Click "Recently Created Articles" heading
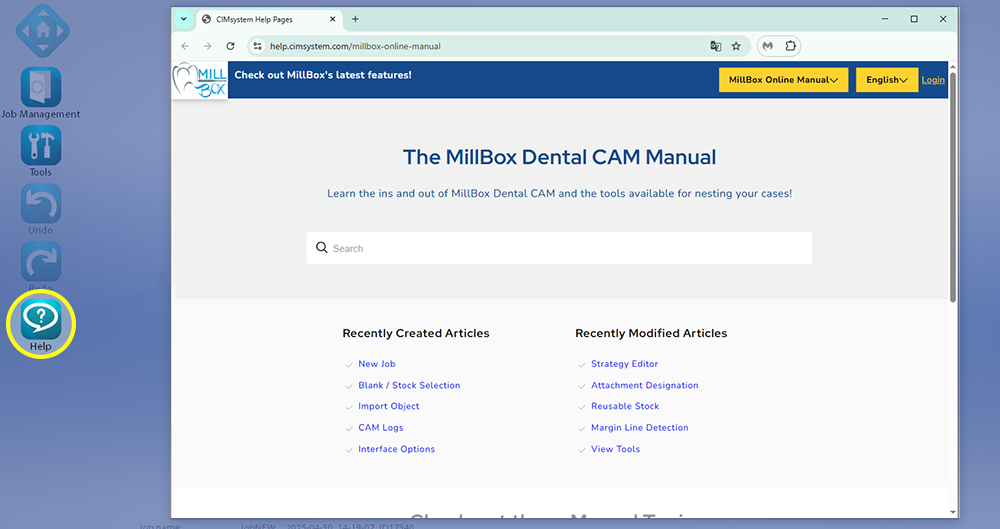 click(x=416, y=333)
